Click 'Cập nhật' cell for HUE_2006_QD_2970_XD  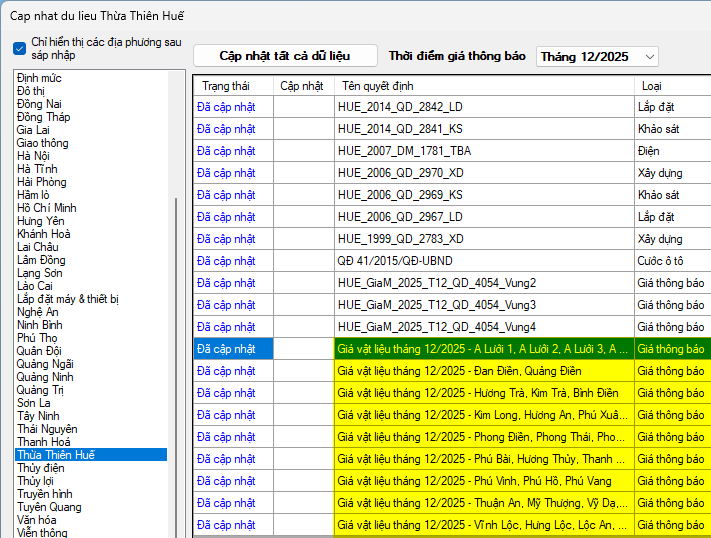(x=303, y=173)
